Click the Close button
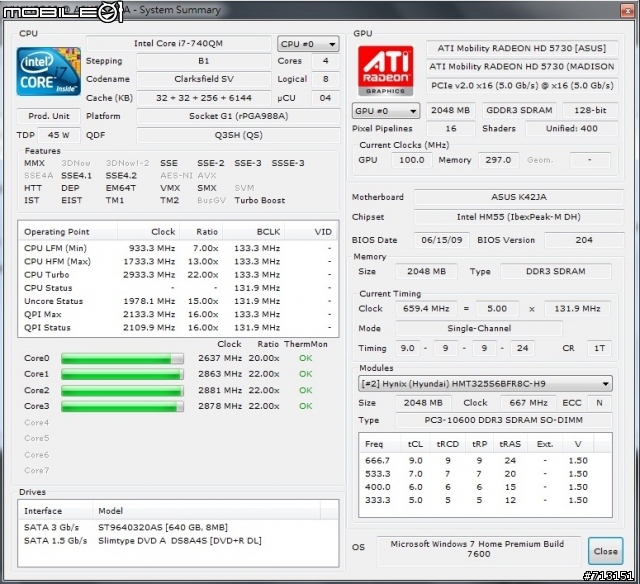Screen dimensions: 640x584 [x=605, y=551]
